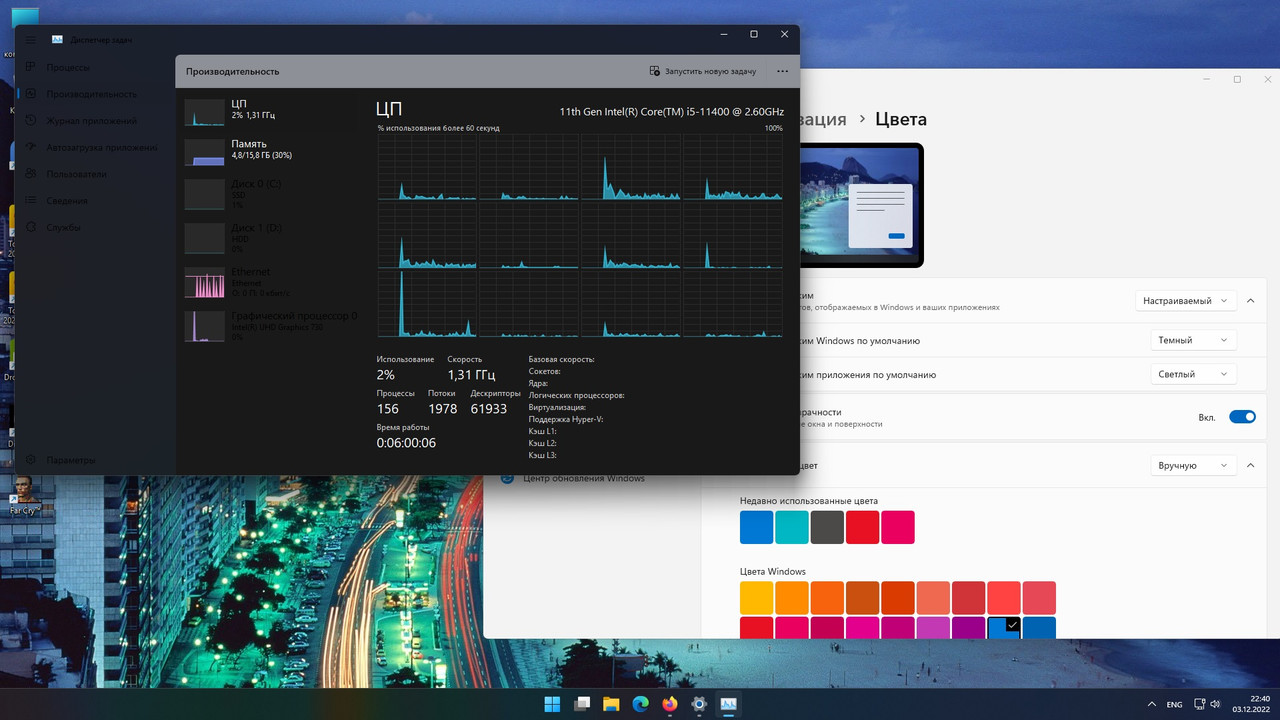Screen dimensions: 1280x720
Task: Select the Память performance item
Action: (268, 150)
